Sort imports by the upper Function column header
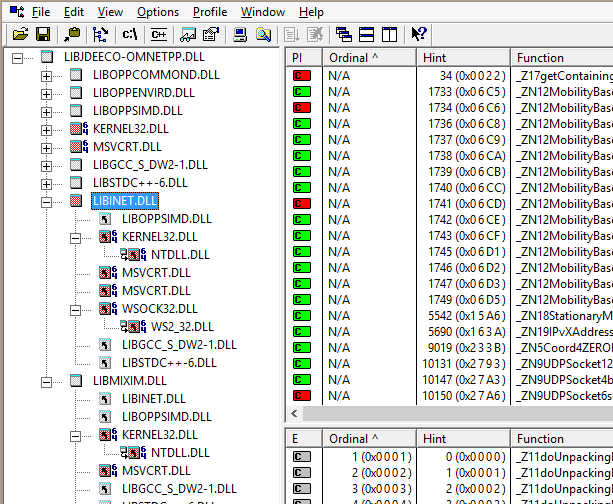This screenshot has width=613, height=504. (562, 58)
